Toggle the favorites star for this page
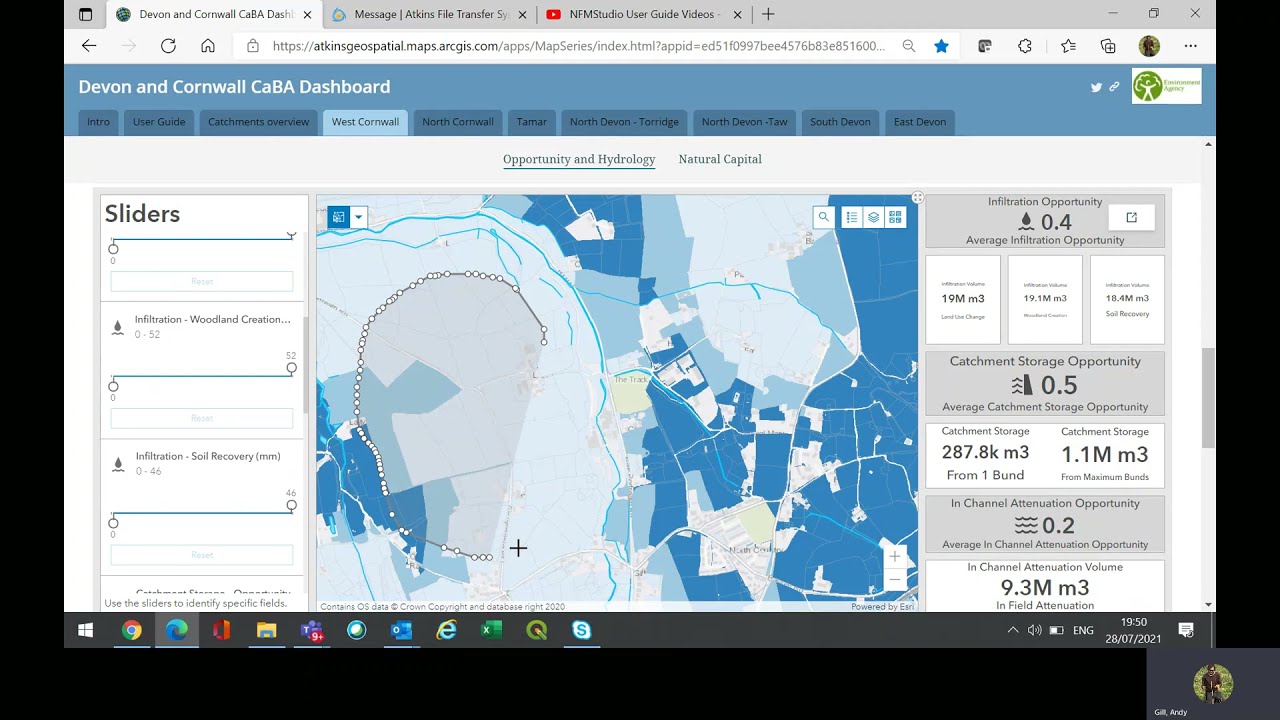The image size is (1280, 720). pos(941,46)
